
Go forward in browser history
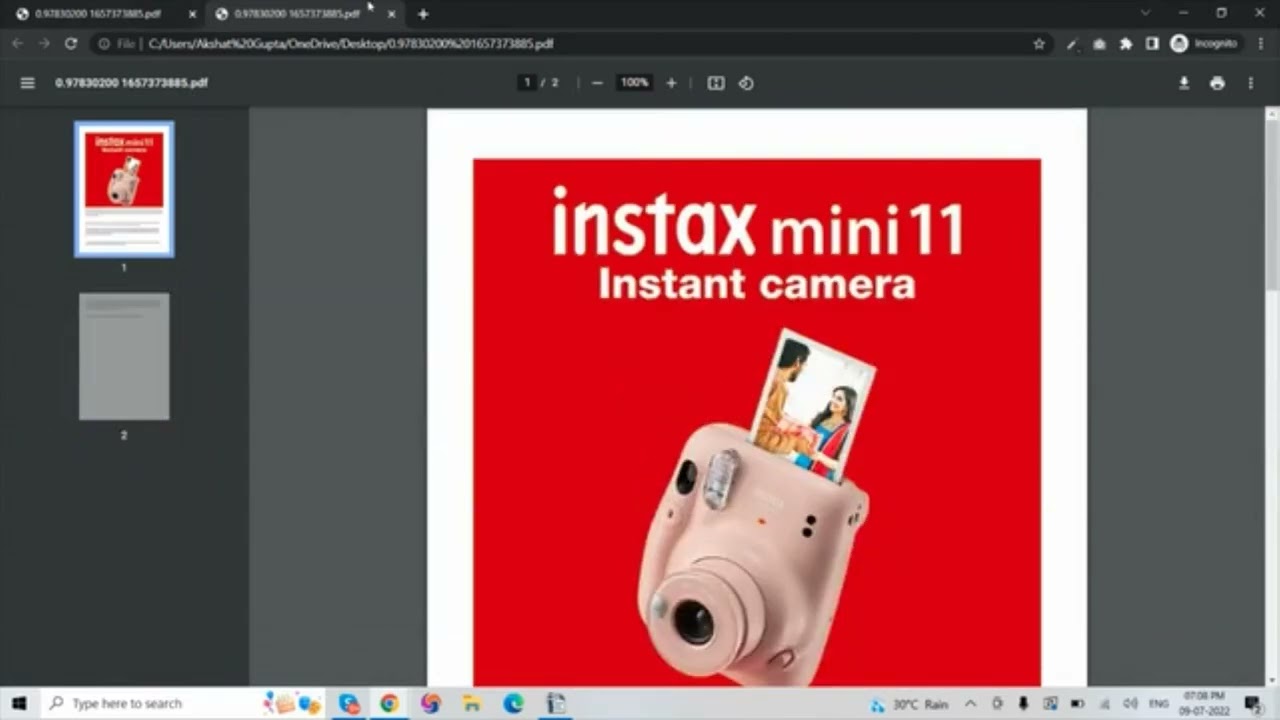pos(44,44)
